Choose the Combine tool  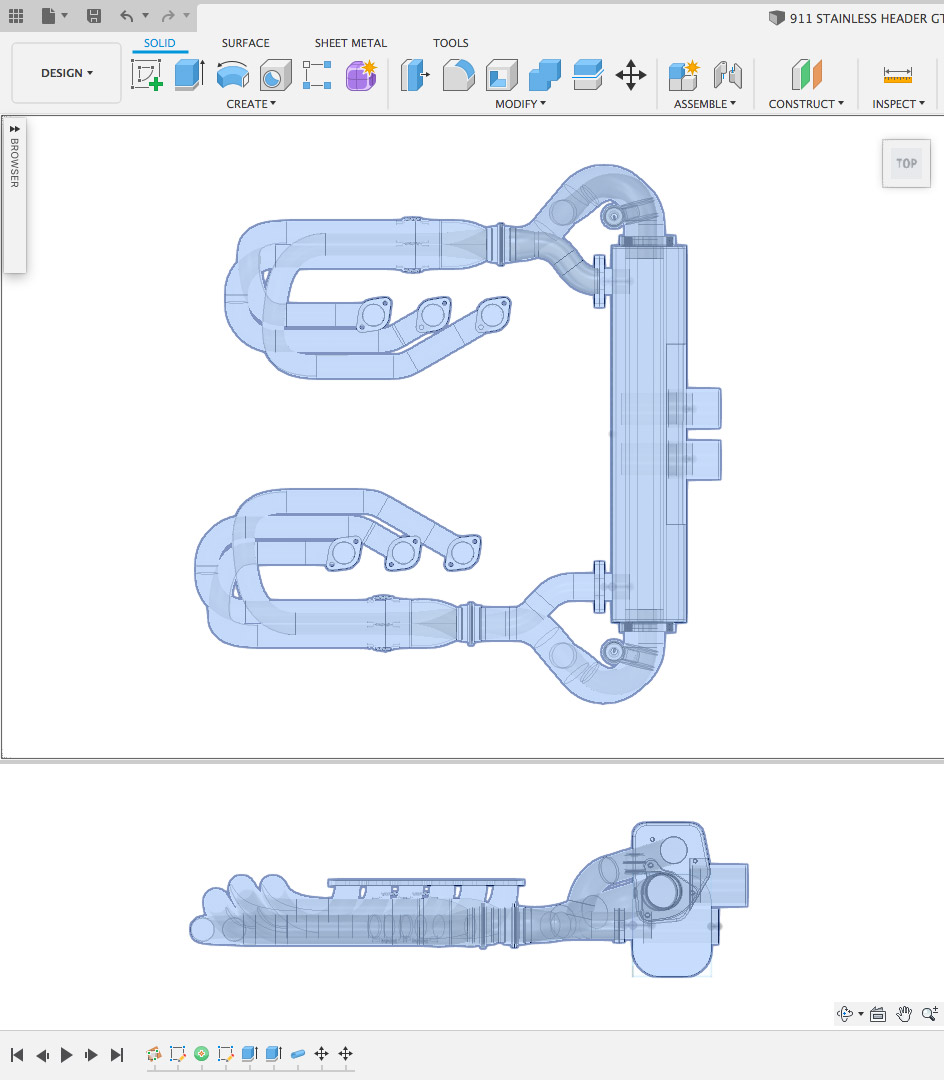pos(545,74)
